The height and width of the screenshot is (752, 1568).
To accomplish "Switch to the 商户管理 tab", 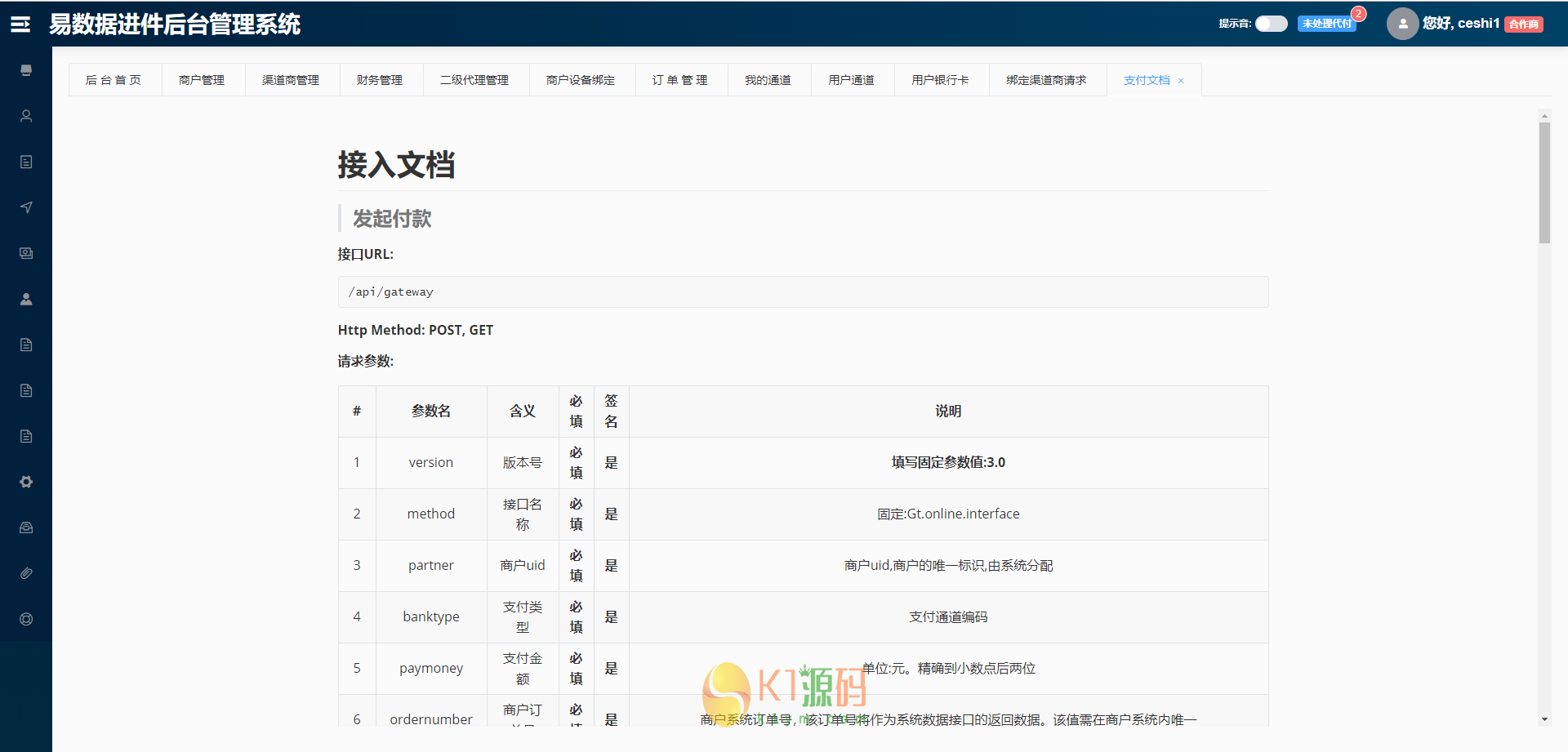I will pos(202,80).
